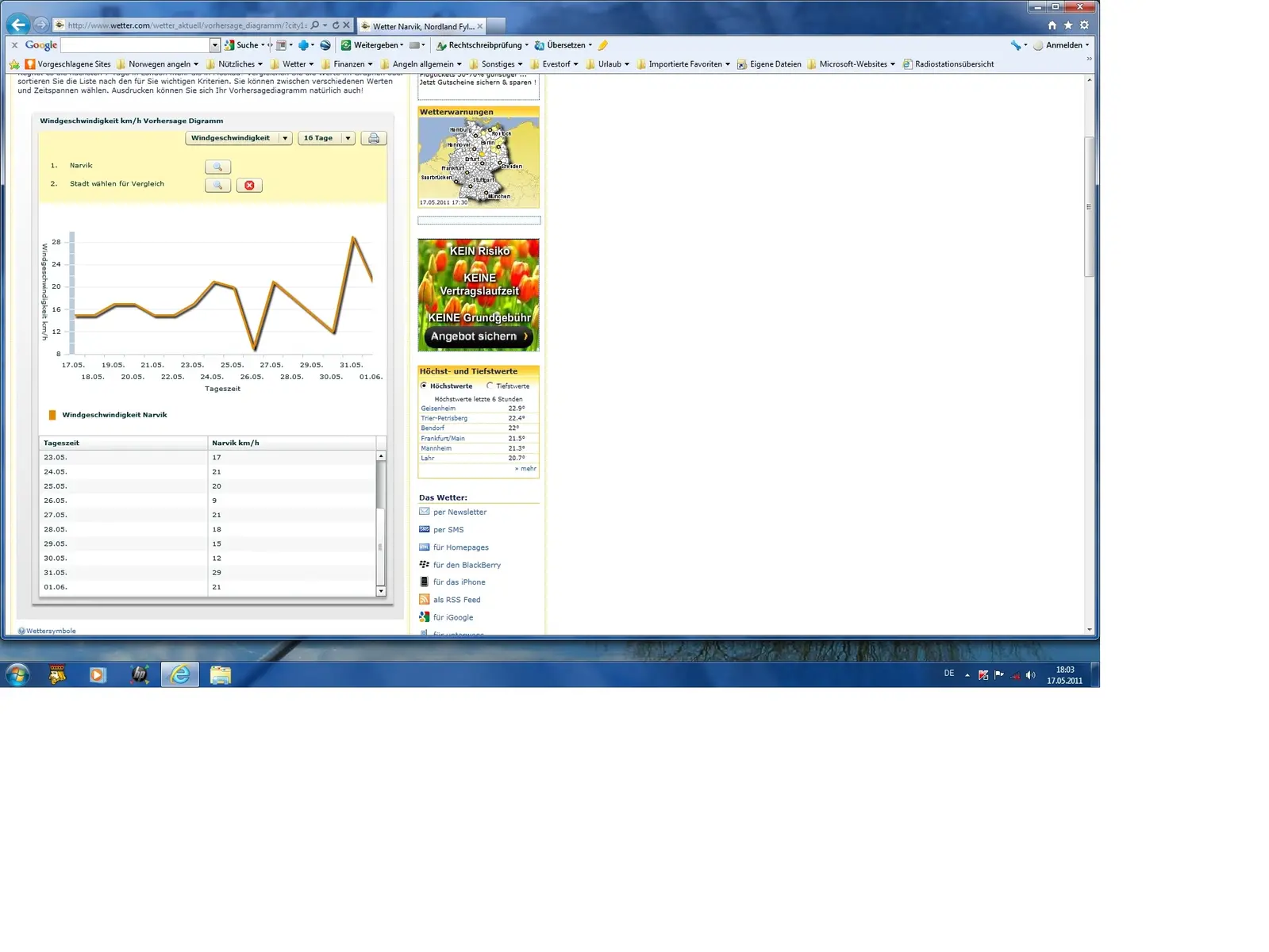Open the Weitergeben toolbar menu
Image resolution: width=1269 pixels, height=952 pixels.
point(372,45)
